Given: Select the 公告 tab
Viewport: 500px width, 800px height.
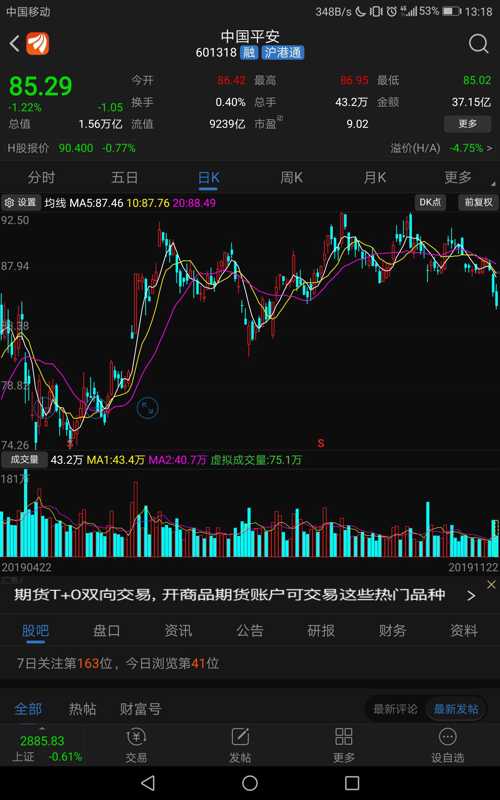Looking at the screenshot, I should pos(249,631).
